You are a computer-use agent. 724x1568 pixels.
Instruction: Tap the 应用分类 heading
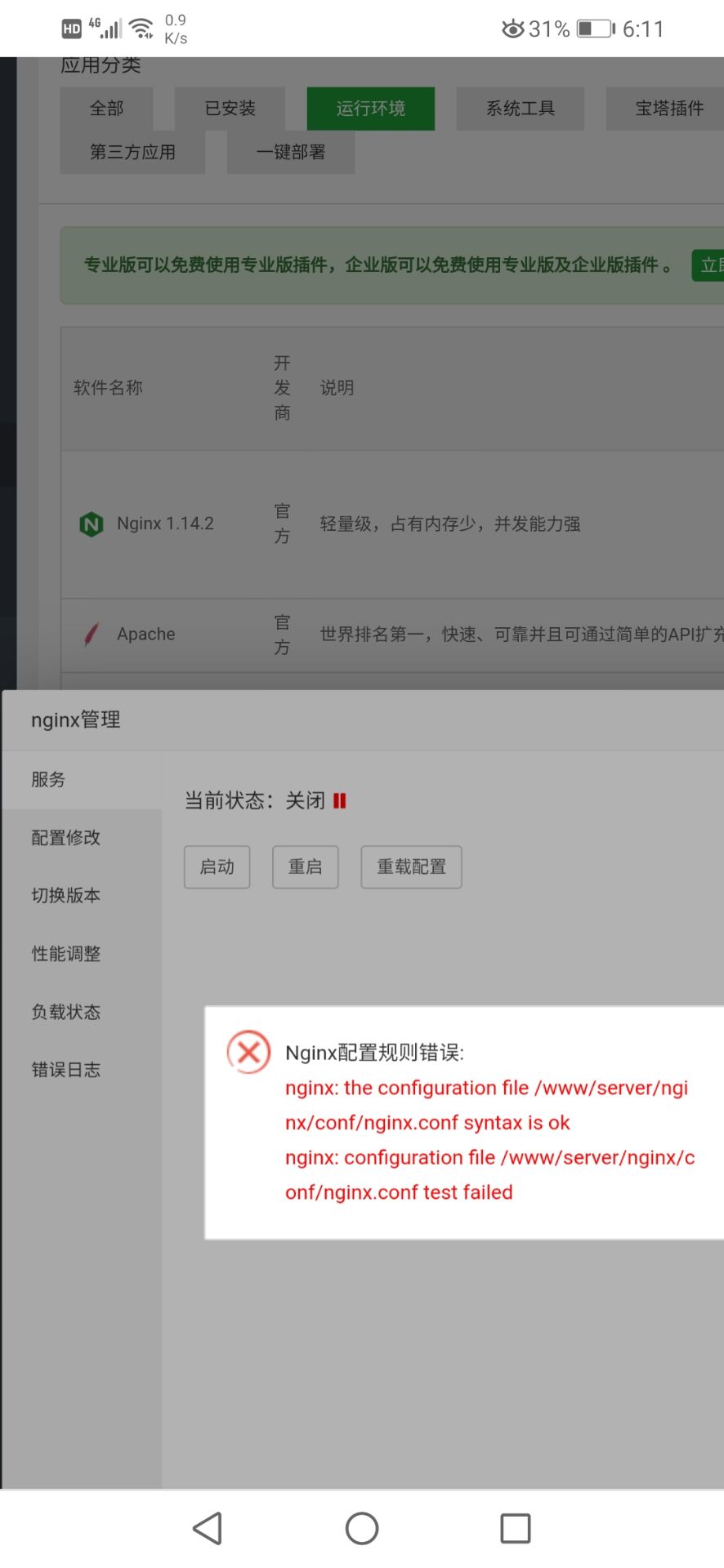coord(101,65)
